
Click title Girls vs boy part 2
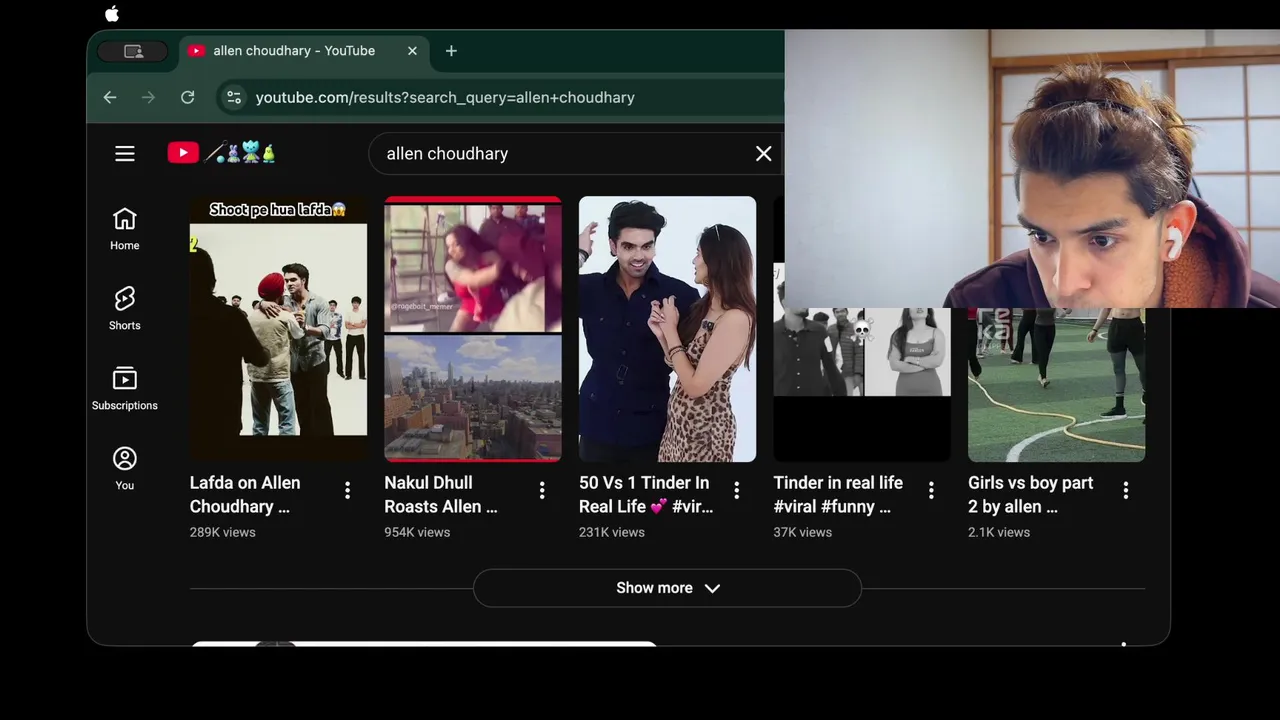click(x=1030, y=494)
